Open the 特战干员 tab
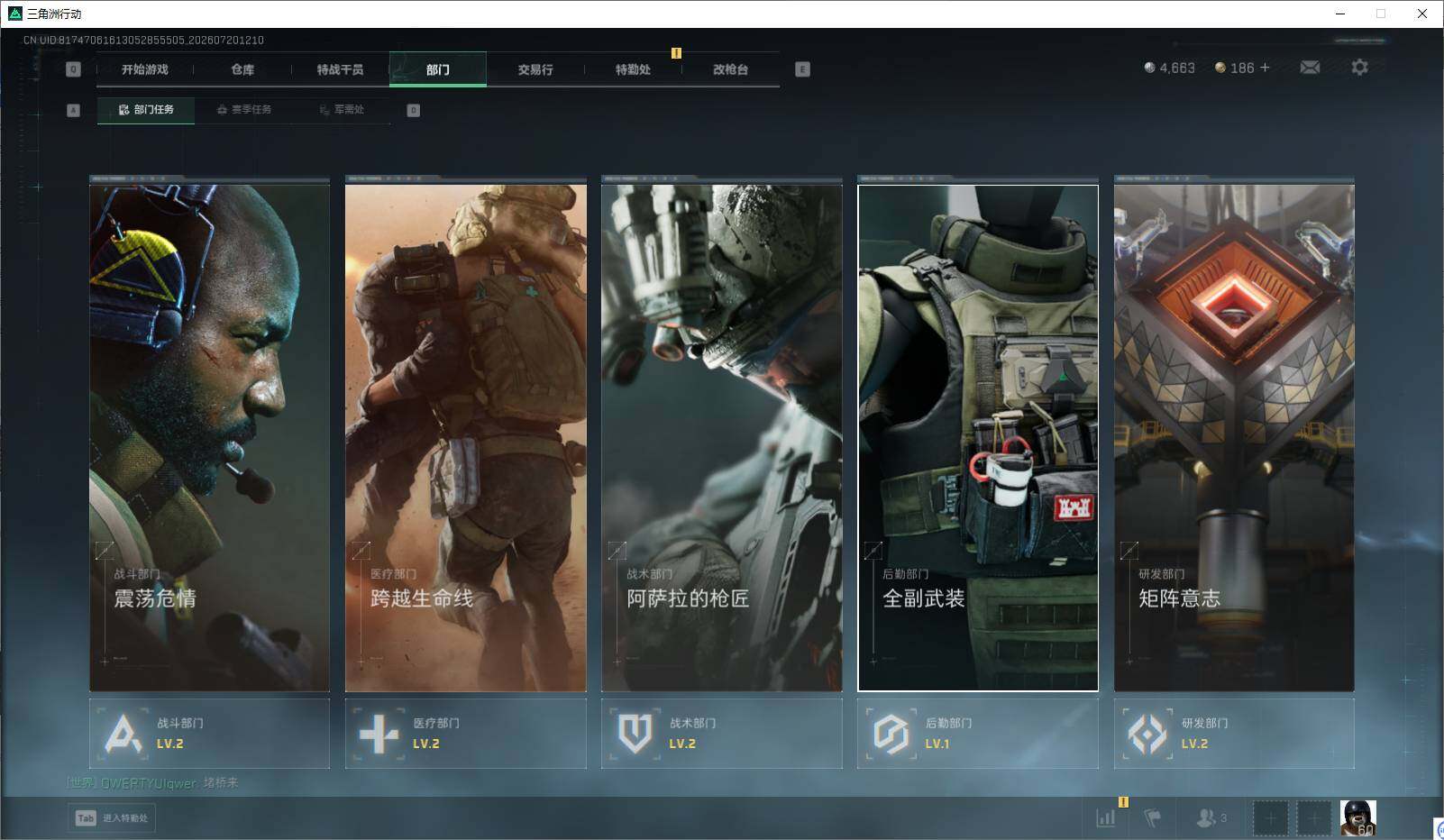 tap(340, 69)
